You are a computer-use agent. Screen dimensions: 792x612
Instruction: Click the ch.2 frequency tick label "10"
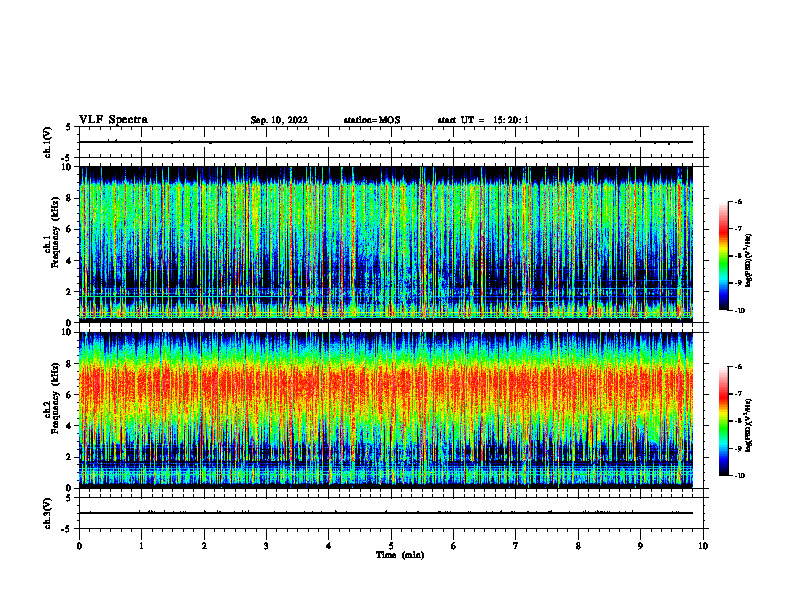[68, 332]
